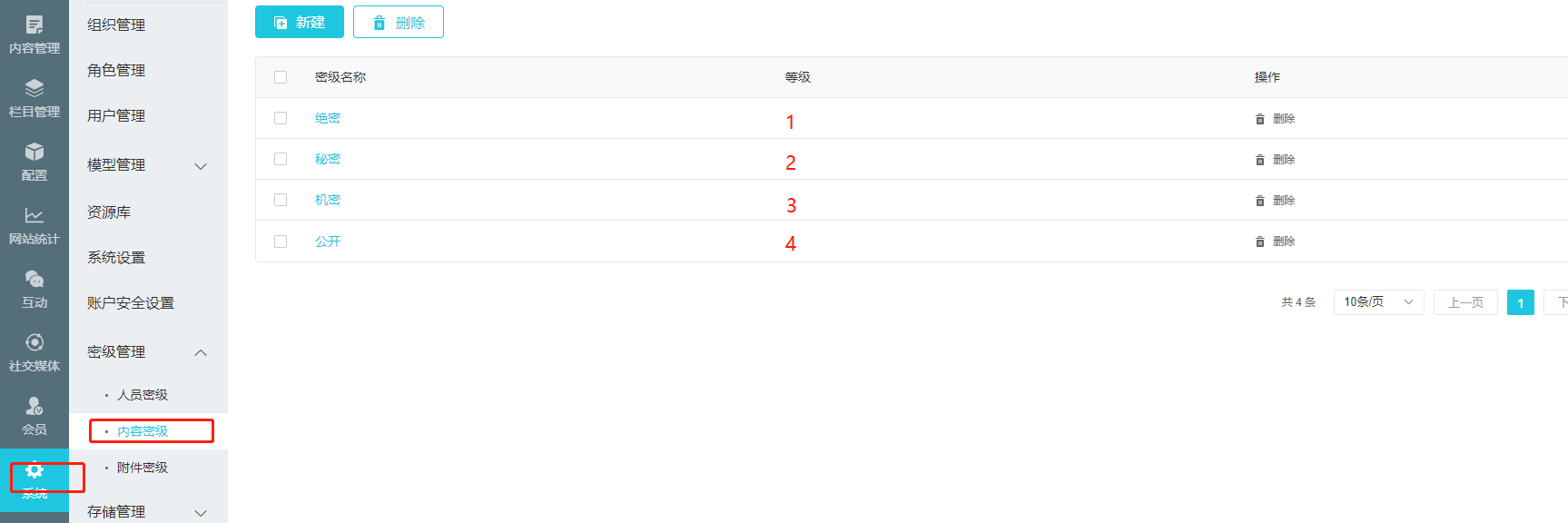Select 附件密级 in the submenu
The height and width of the screenshot is (523, 1568).
143,468
